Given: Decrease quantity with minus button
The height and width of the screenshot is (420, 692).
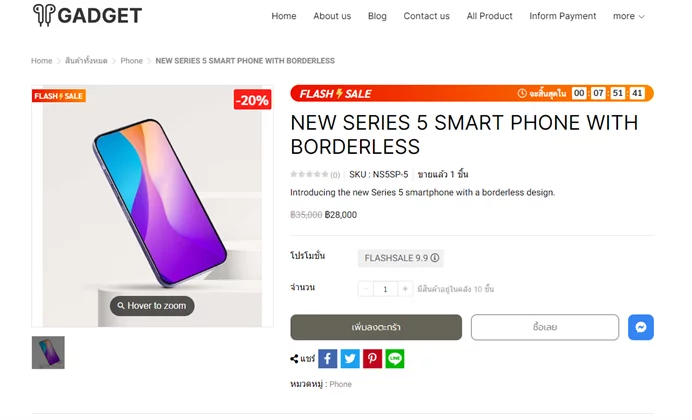Looking at the screenshot, I should [x=365, y=289].
